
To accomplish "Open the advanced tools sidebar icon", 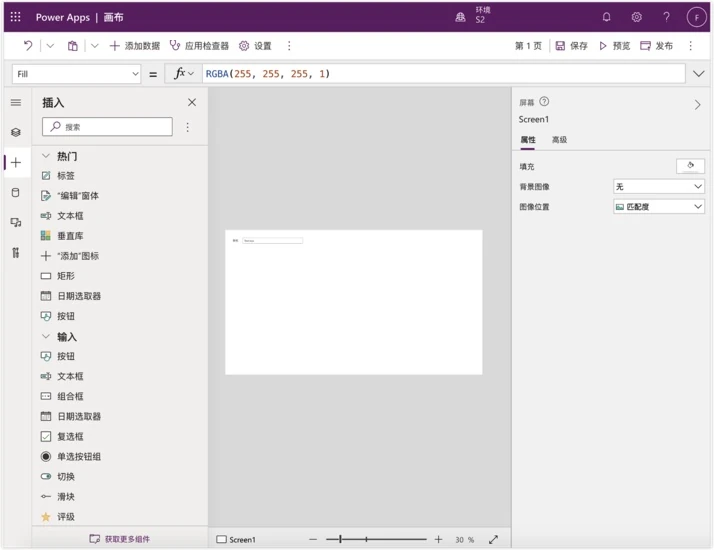I will point(16,252).
